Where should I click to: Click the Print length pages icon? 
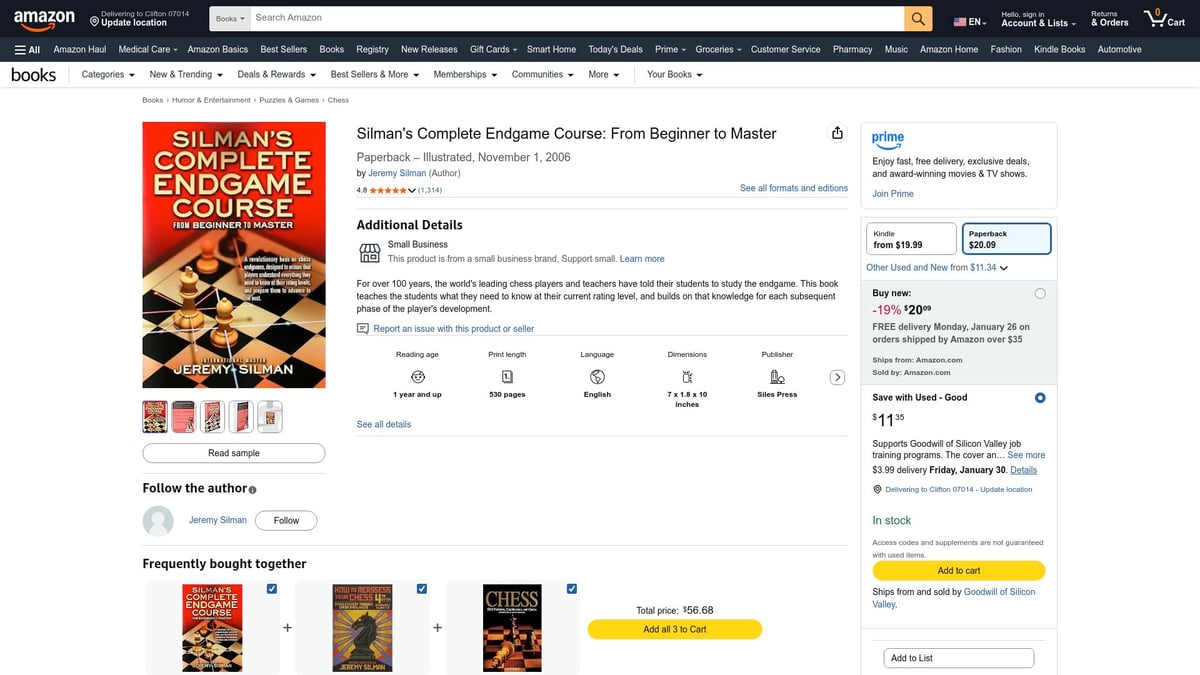coord(507,376)
